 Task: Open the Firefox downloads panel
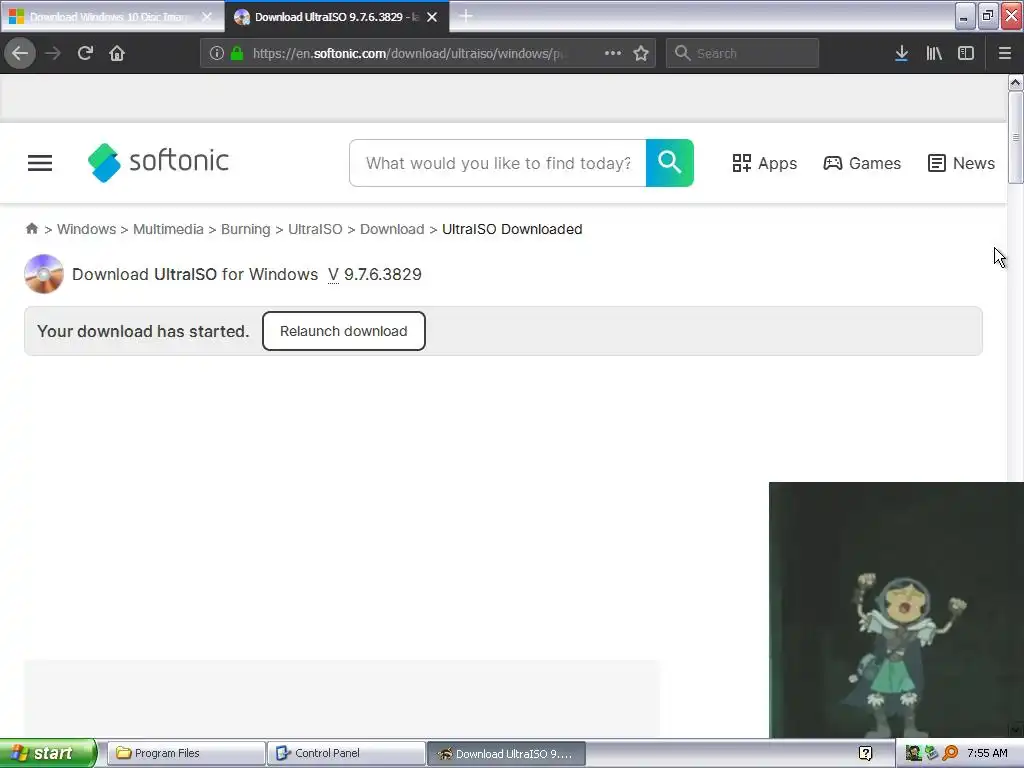(901, 53)
